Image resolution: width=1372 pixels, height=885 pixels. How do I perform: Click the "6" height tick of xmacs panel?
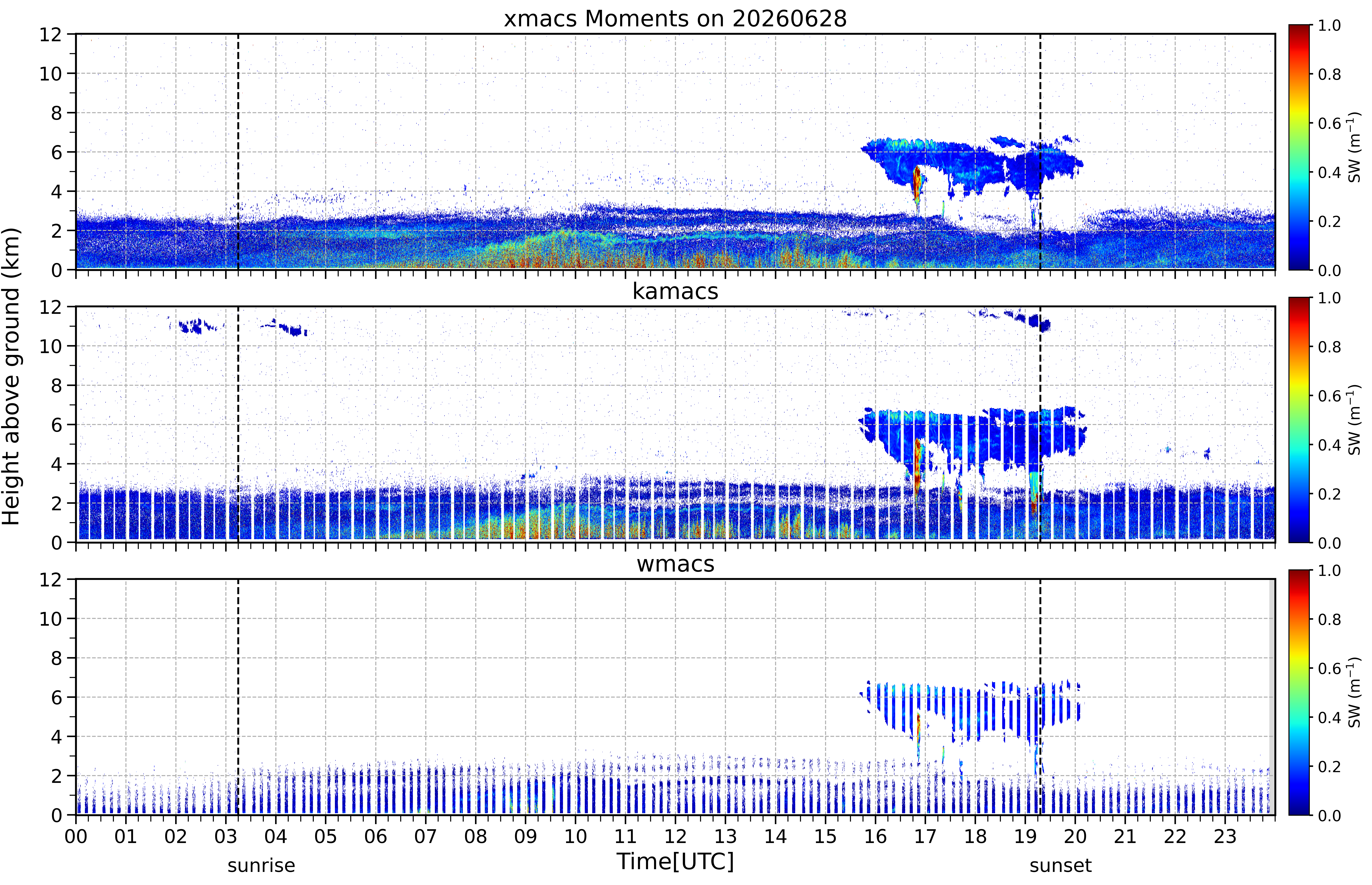(56, 152)
